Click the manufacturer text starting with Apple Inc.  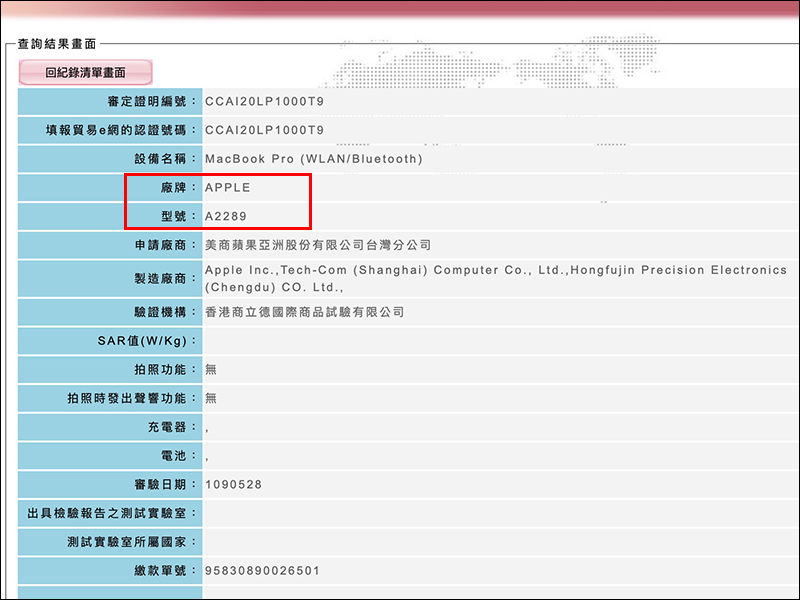(x=496, y=279)
